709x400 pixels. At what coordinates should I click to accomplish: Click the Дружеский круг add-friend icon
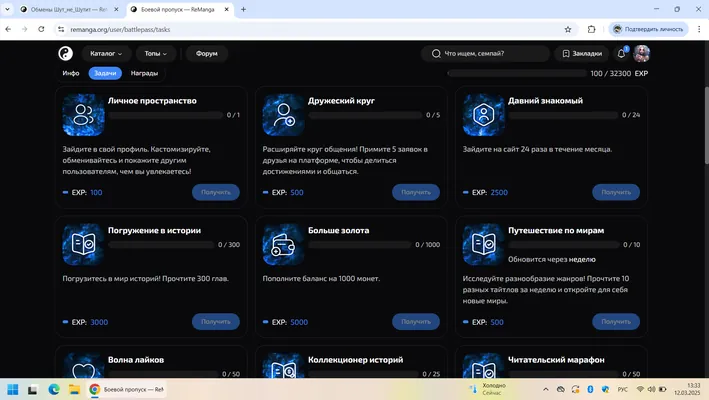click(284, 115)
